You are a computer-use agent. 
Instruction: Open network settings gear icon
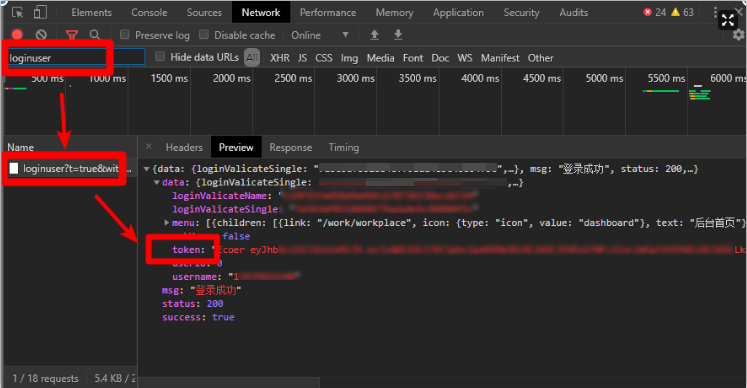click(x=738, y=35)
